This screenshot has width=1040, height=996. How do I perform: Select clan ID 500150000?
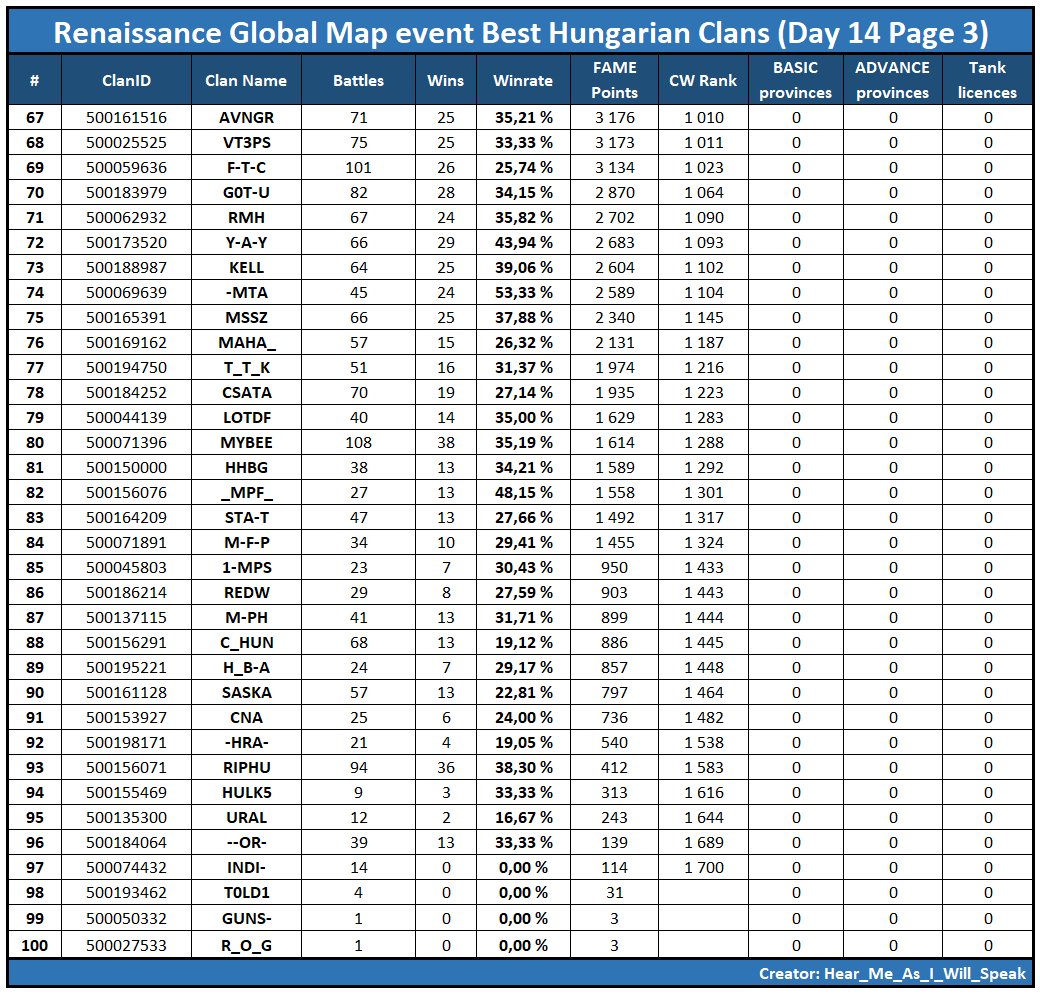point(127,467)
